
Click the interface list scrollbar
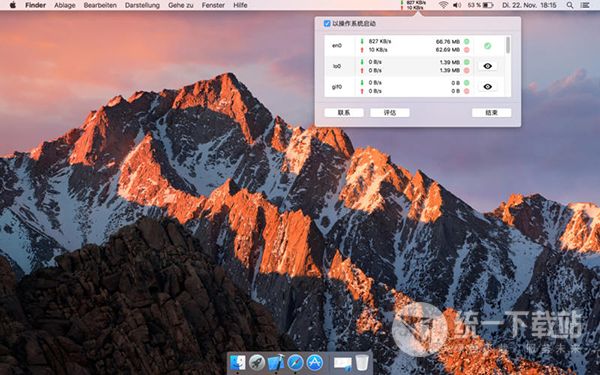coord(508,45)
